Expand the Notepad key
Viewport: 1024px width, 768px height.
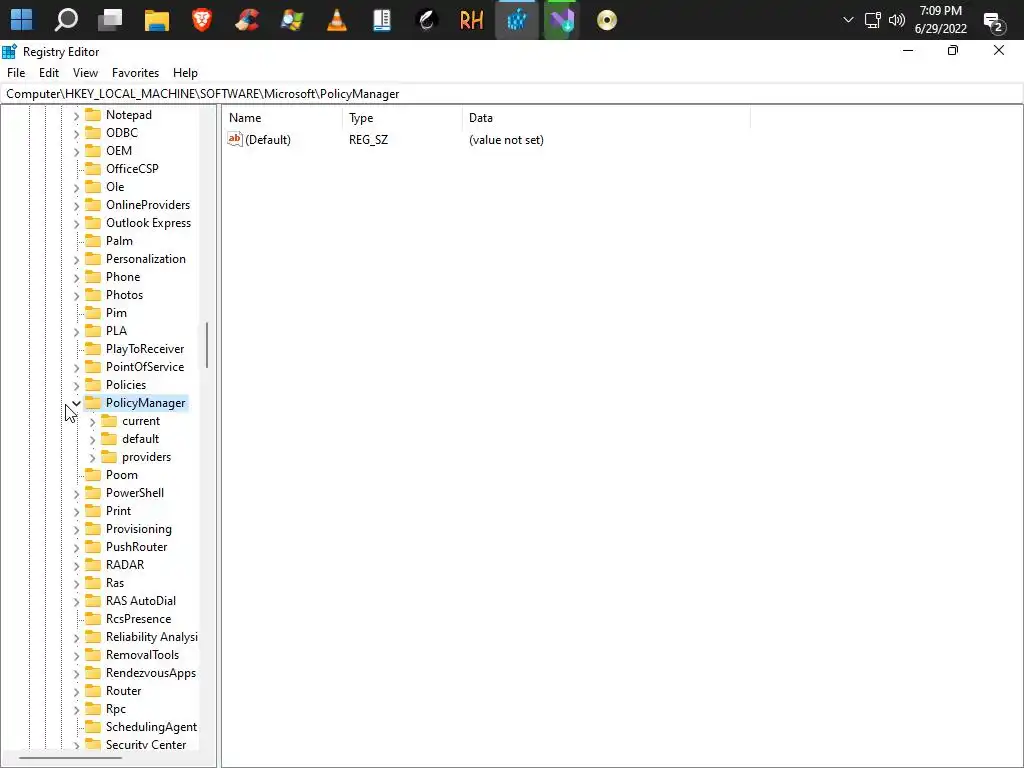point(76,116)
